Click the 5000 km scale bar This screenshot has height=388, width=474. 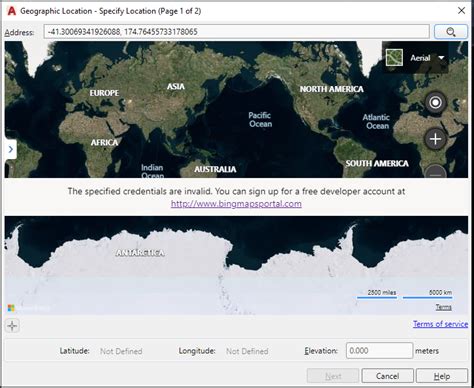coord(428,293)
